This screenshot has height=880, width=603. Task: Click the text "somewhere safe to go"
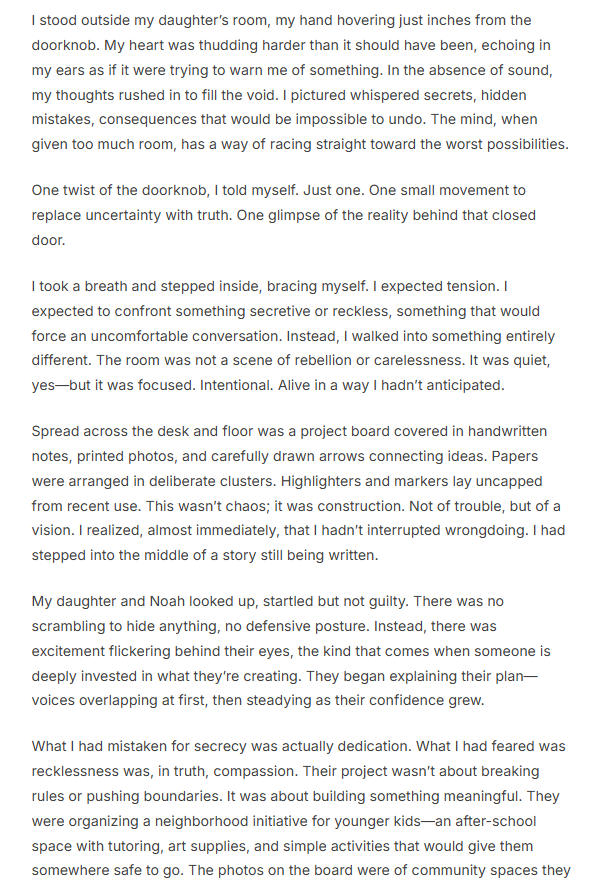point(109,869)
